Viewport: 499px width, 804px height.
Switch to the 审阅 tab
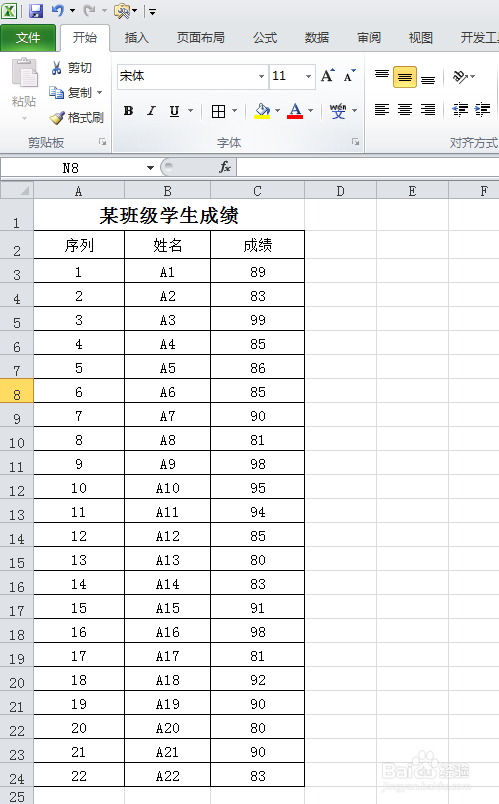tap(369, 37)
